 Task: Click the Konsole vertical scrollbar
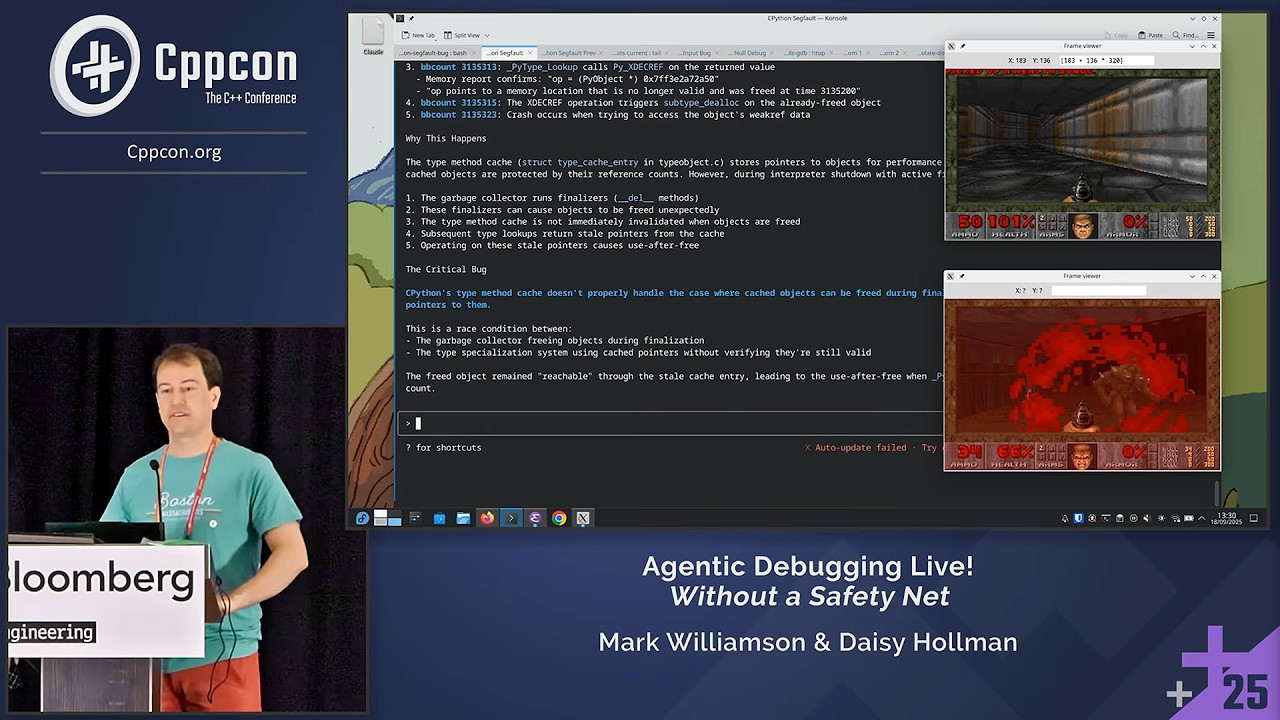point(1216,493)
